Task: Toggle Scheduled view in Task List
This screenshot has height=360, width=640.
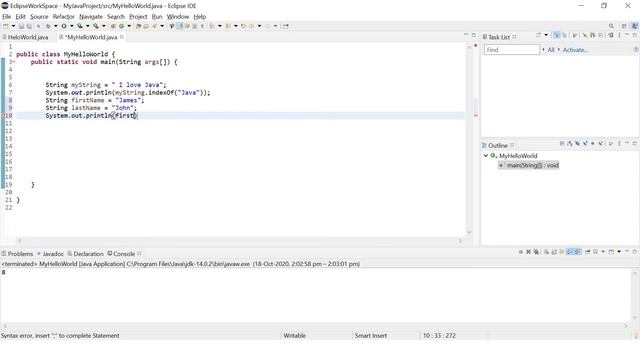Action: coord(564,36)
